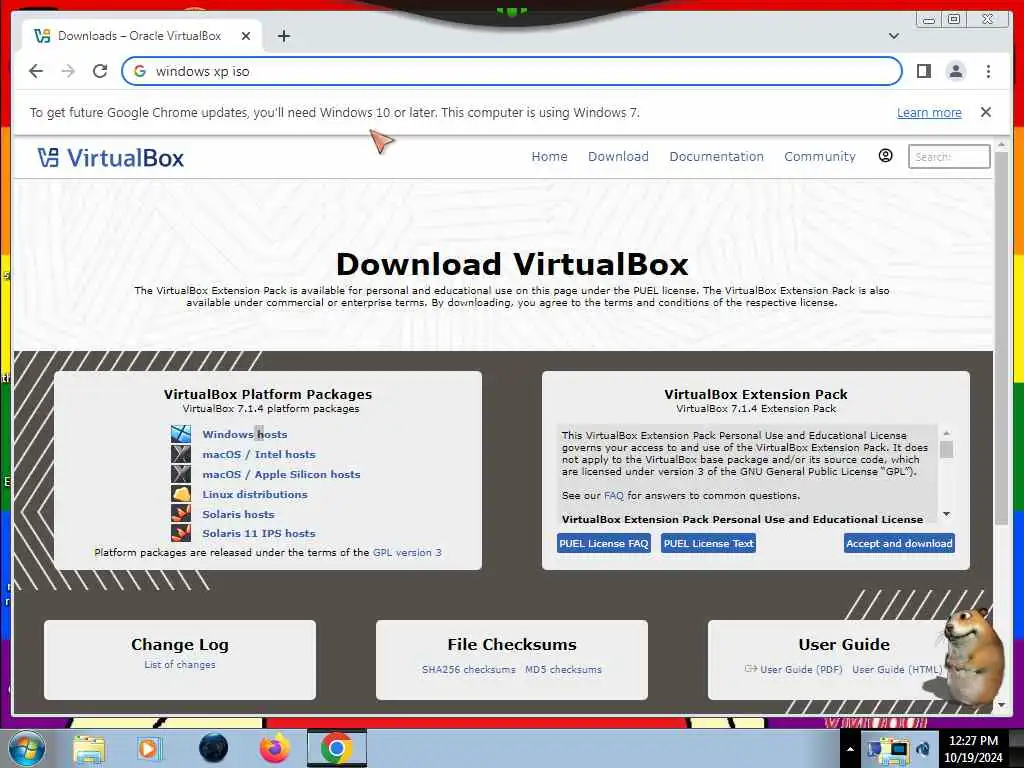
Task: Click the VirtualBox logo in the header
Action: pos(111,157)
